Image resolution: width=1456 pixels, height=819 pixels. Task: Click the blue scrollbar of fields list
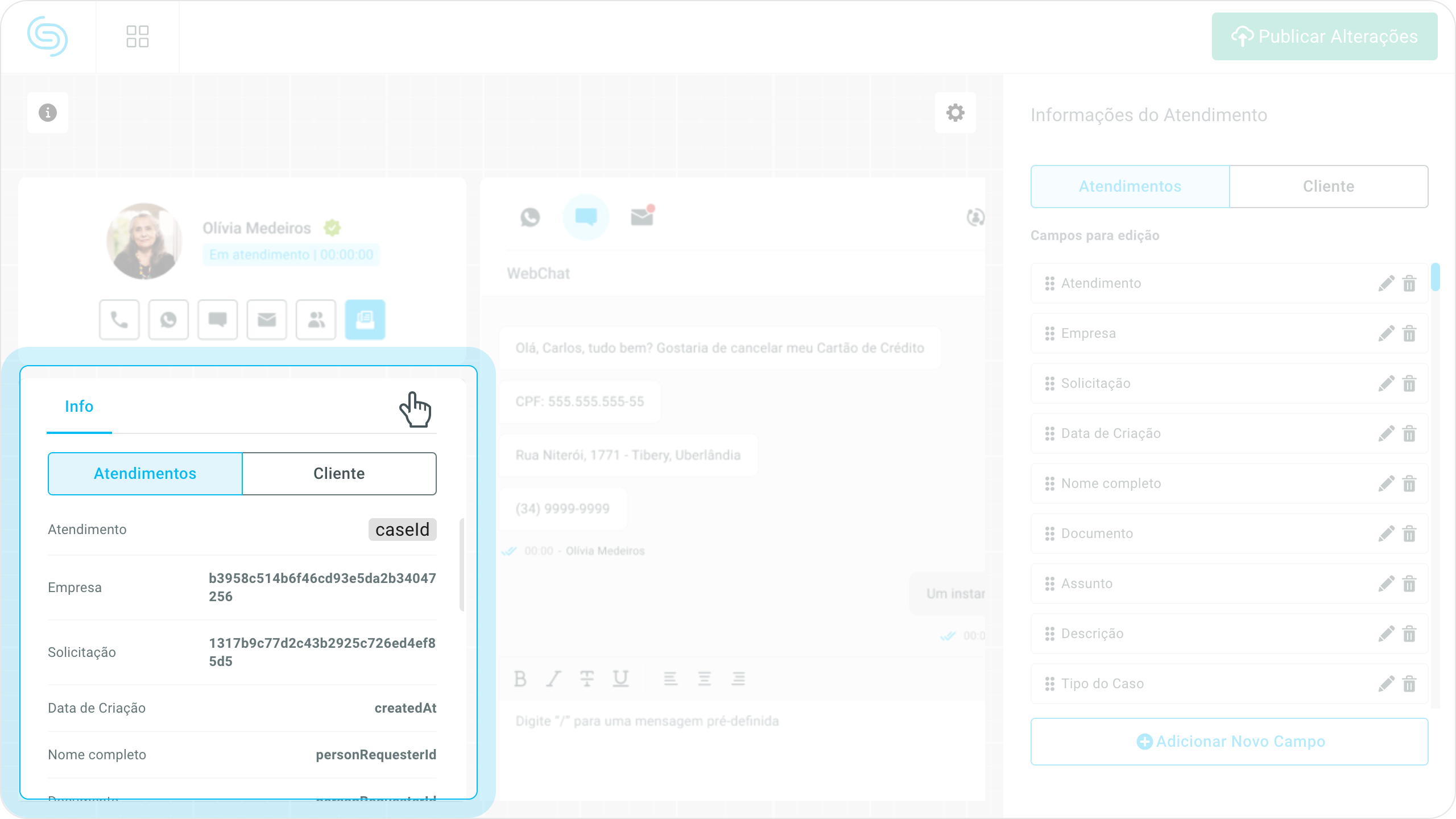pyautogui.click(x=1436, y=278)
